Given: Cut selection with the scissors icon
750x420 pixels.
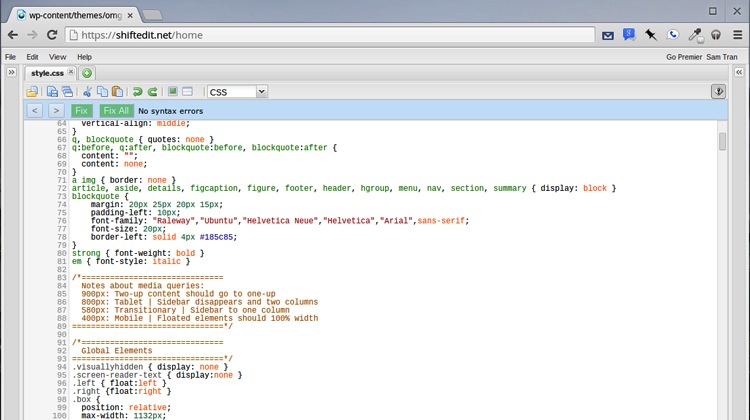Looking at the screenshot, I should coord(87,92).
